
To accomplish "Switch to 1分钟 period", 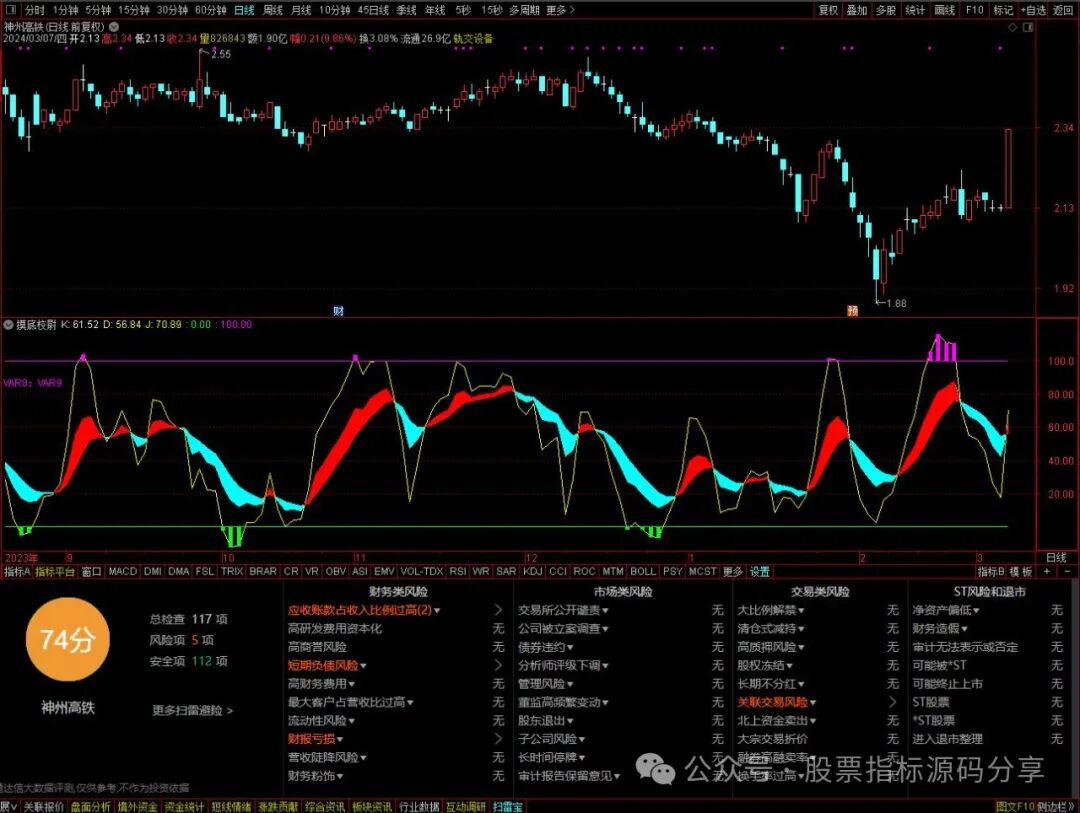I will pos(65,10).
